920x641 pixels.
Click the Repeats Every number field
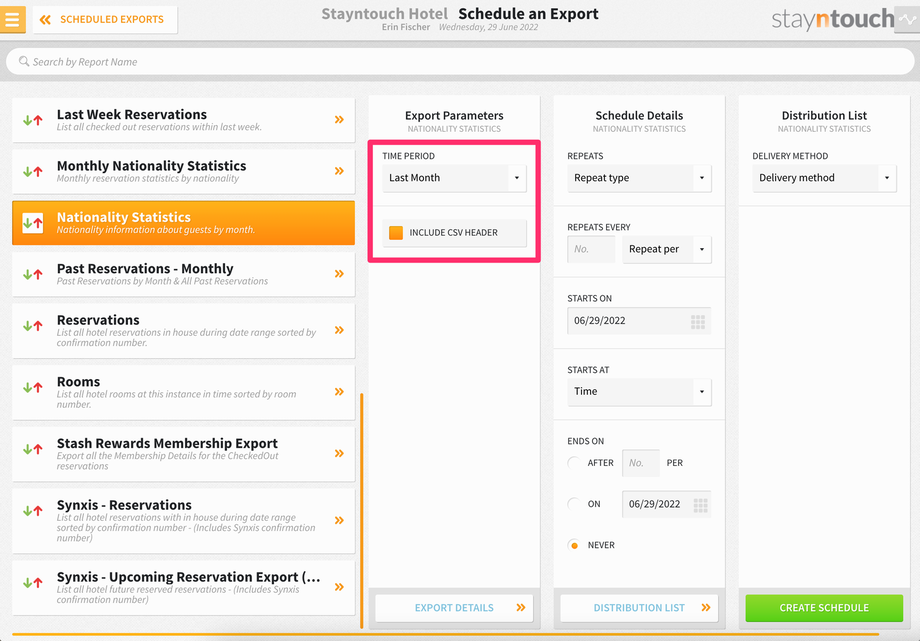pos(591,249)
